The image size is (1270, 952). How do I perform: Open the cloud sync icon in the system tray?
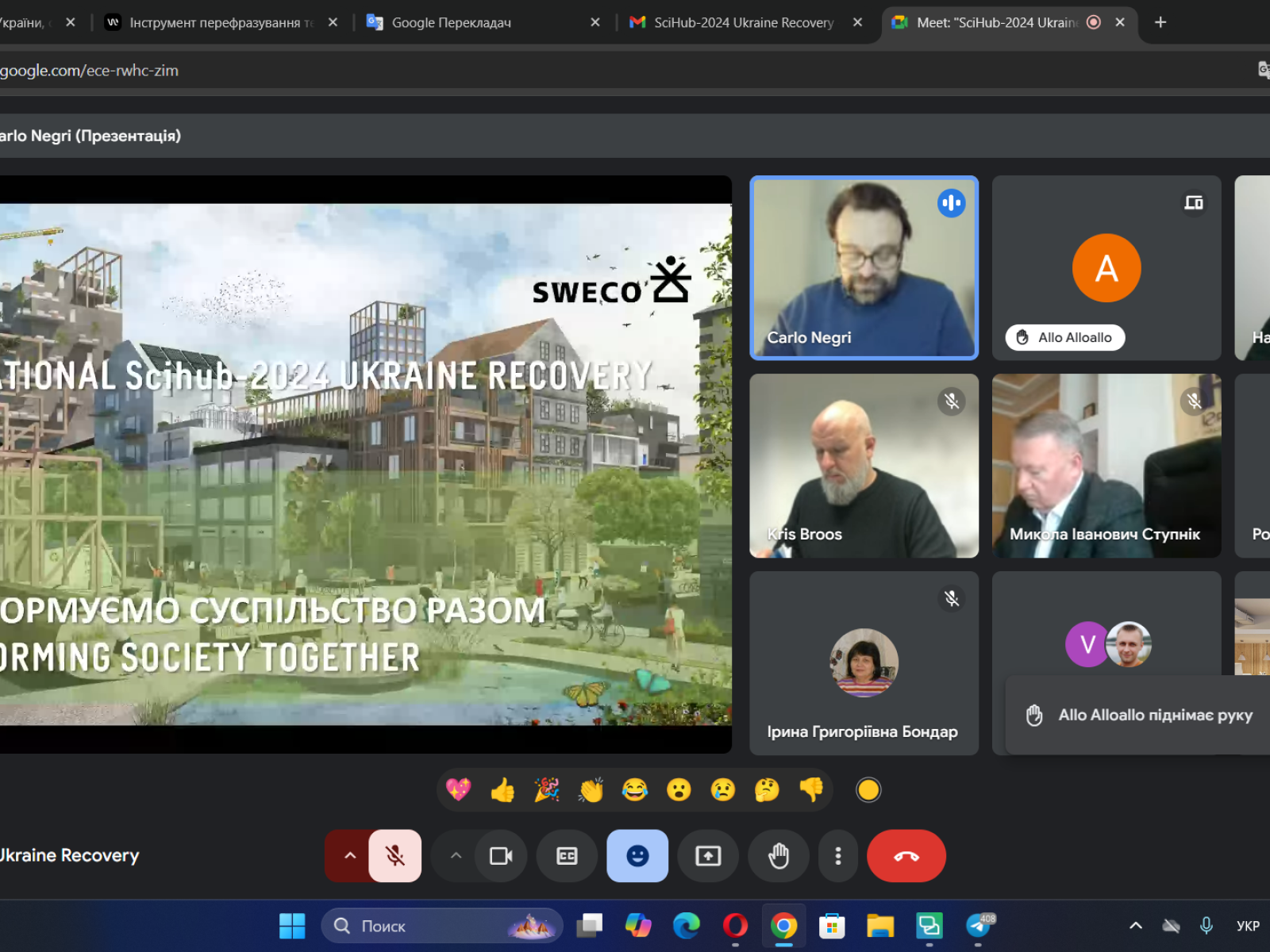click(x=1171, y=926)
